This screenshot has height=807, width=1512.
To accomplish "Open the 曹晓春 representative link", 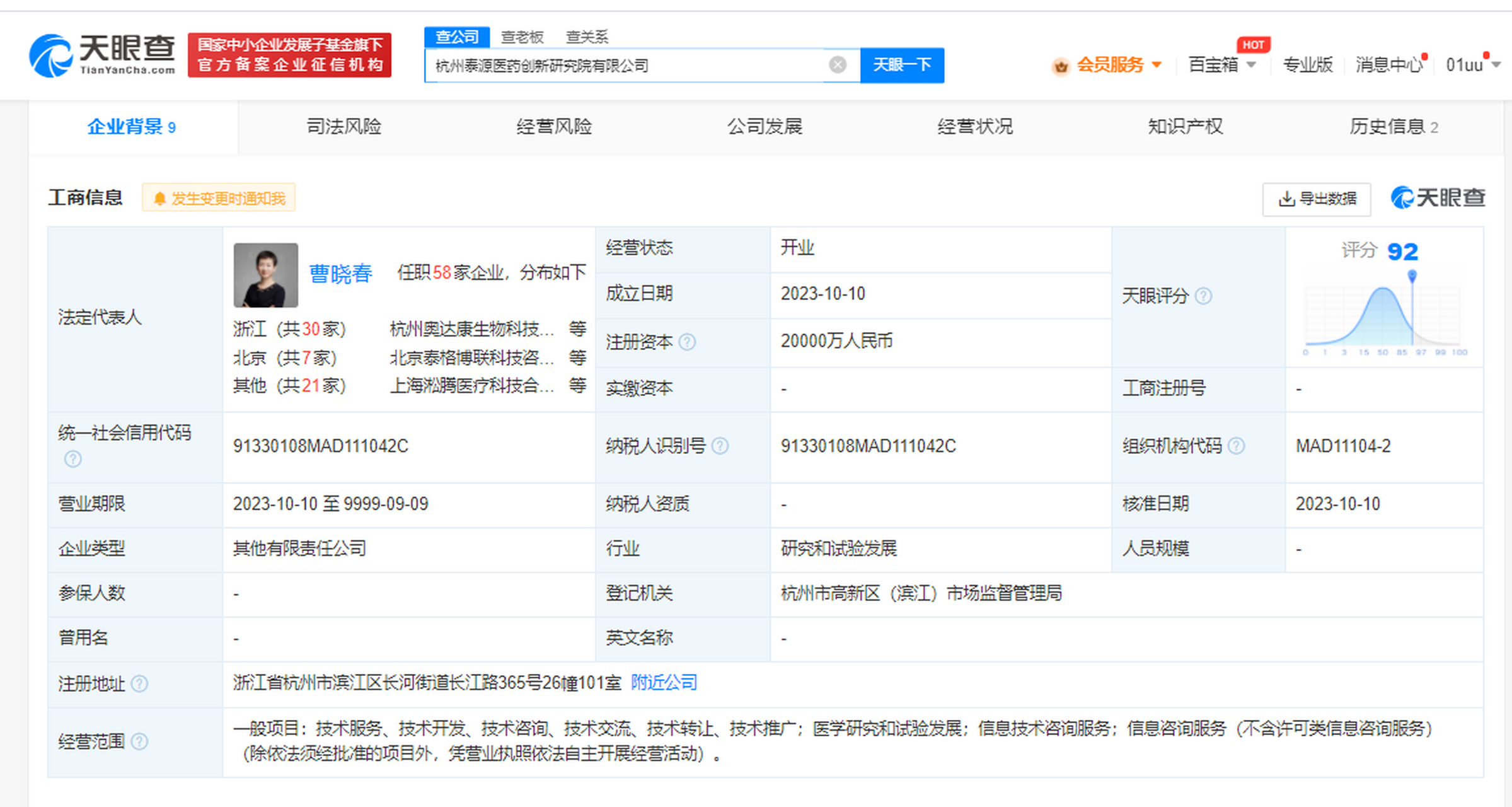I will coord(340,274).
